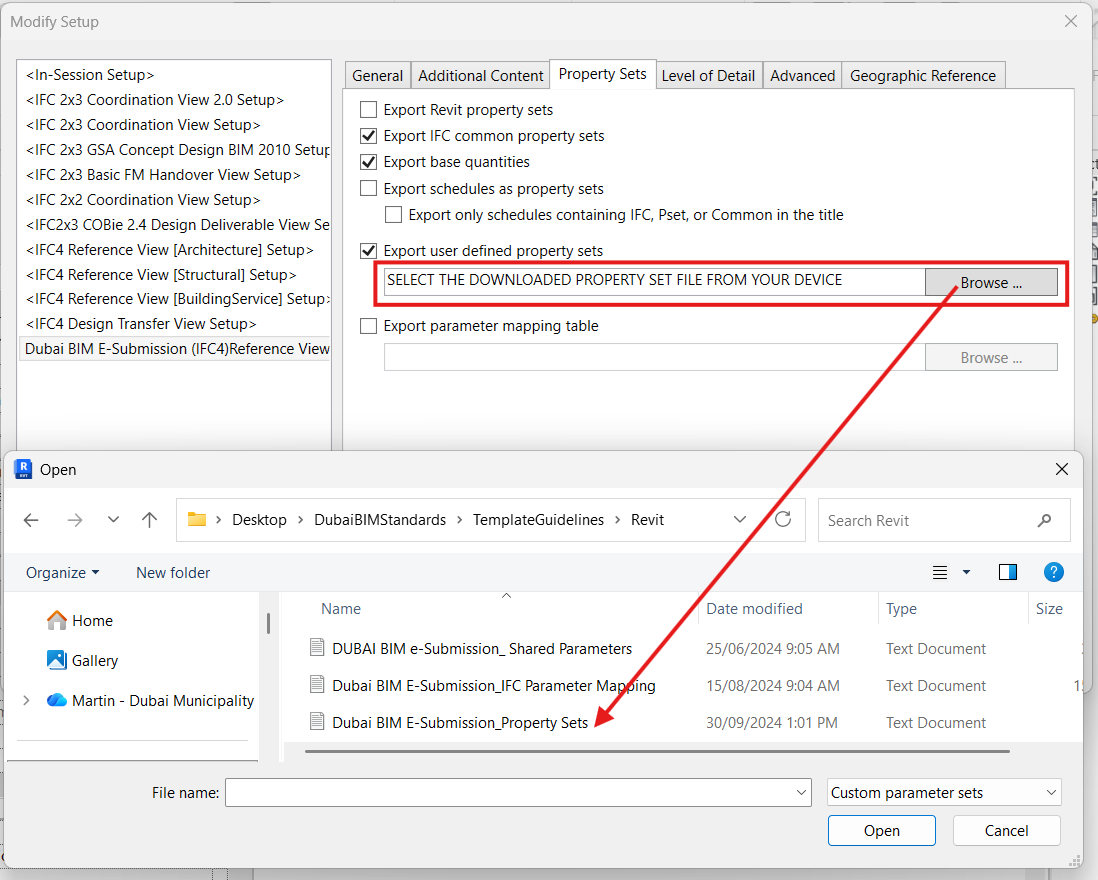This screenshot has width=1098, height=880.
Task: Open the Advanced tab
Action: pyautogui.click(x=802, y=76)
